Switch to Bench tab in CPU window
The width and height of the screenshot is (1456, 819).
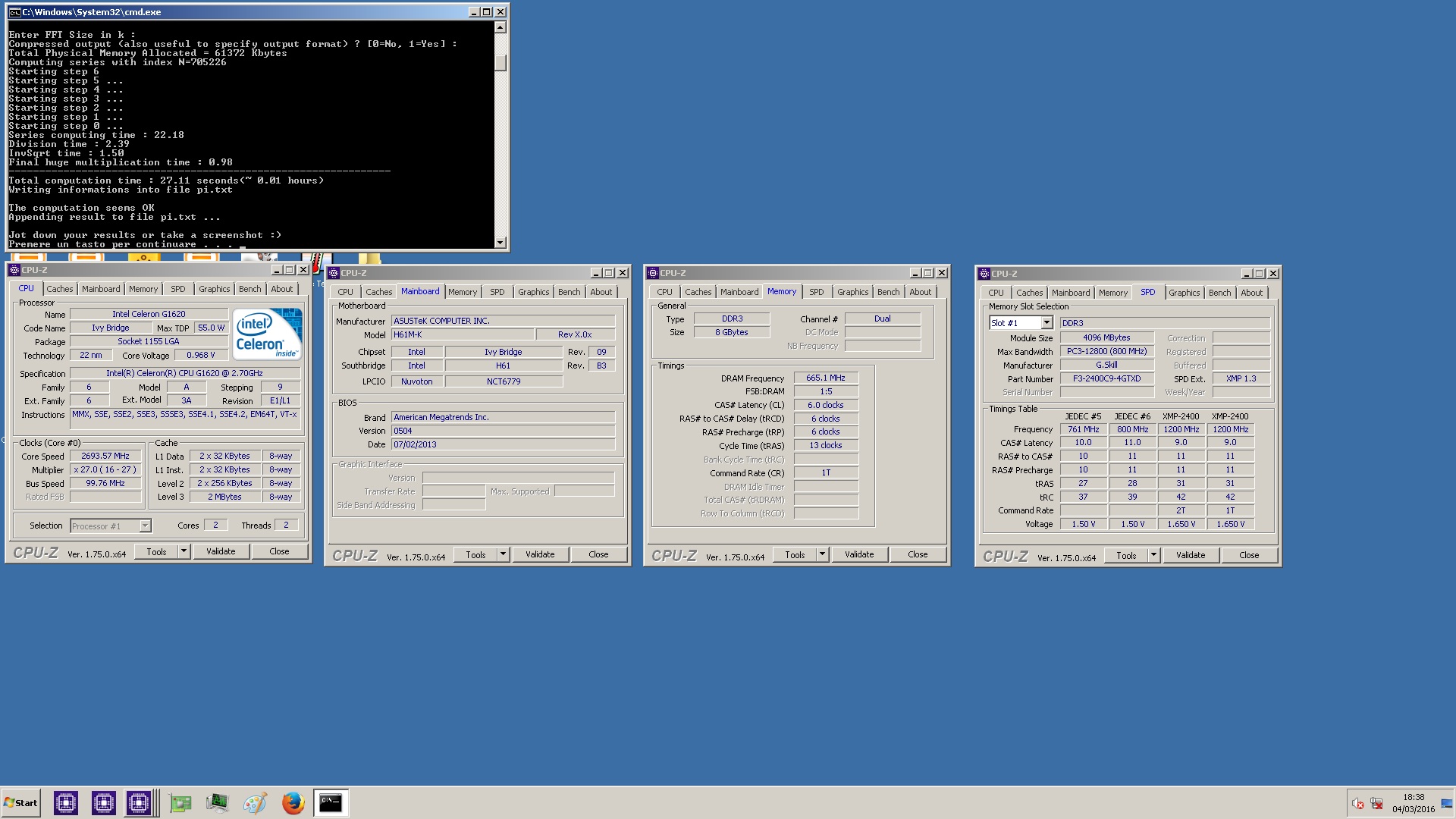(249, 289)
